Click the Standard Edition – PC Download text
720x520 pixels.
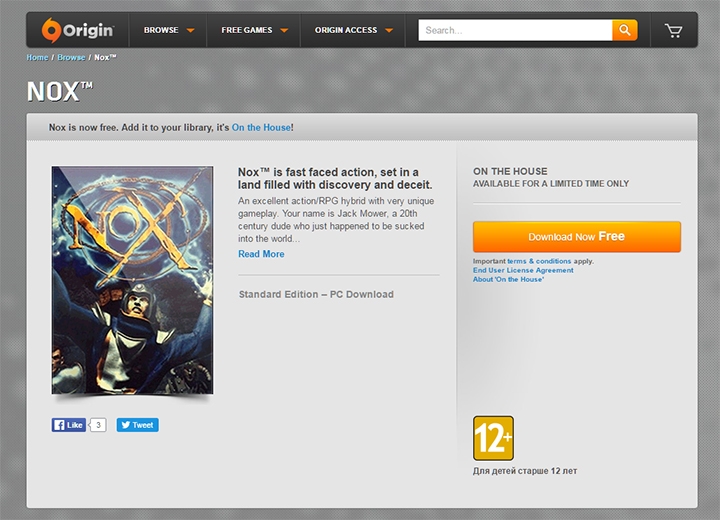coord(316,294)
